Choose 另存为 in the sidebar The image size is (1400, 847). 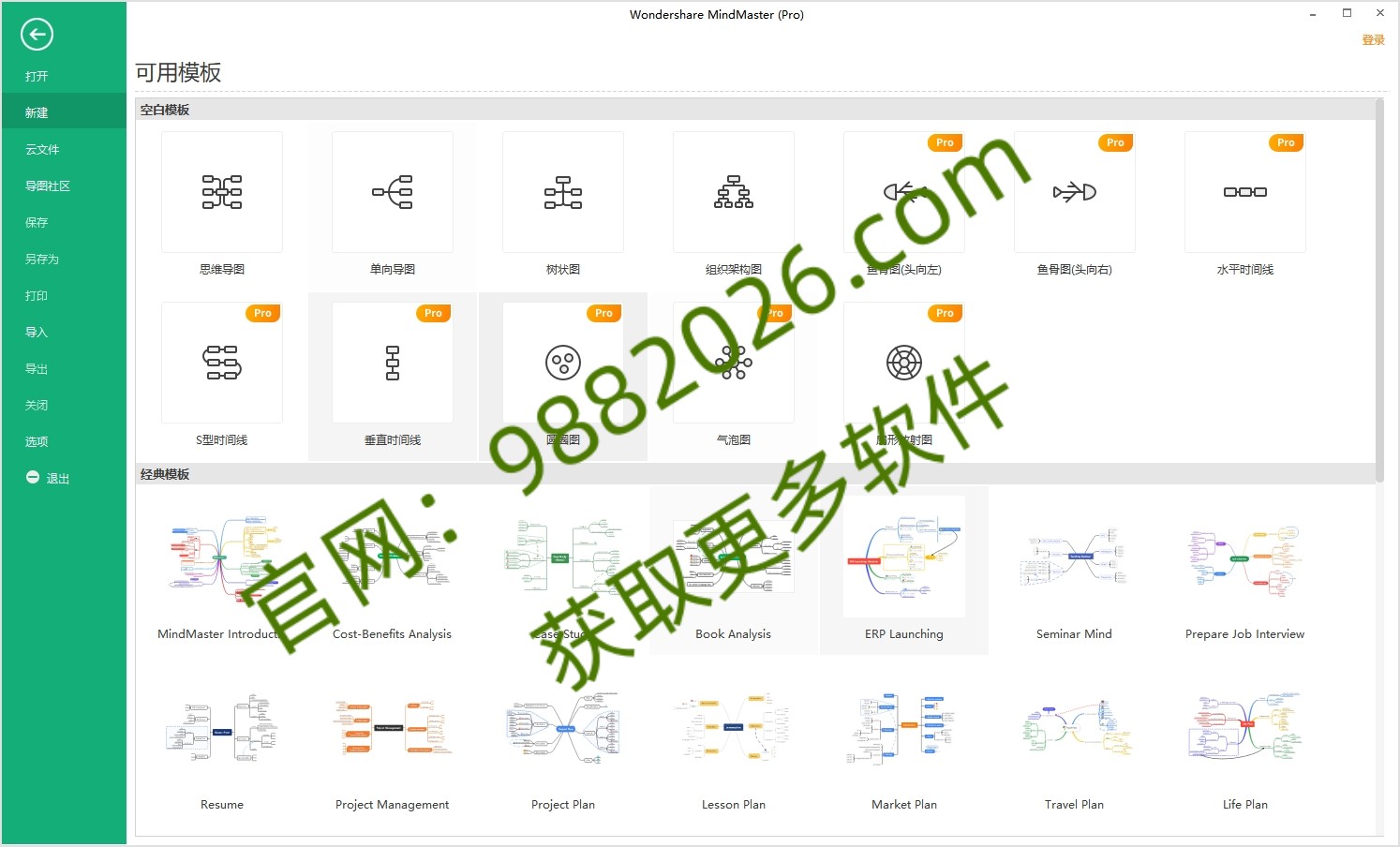click(42, 259)
